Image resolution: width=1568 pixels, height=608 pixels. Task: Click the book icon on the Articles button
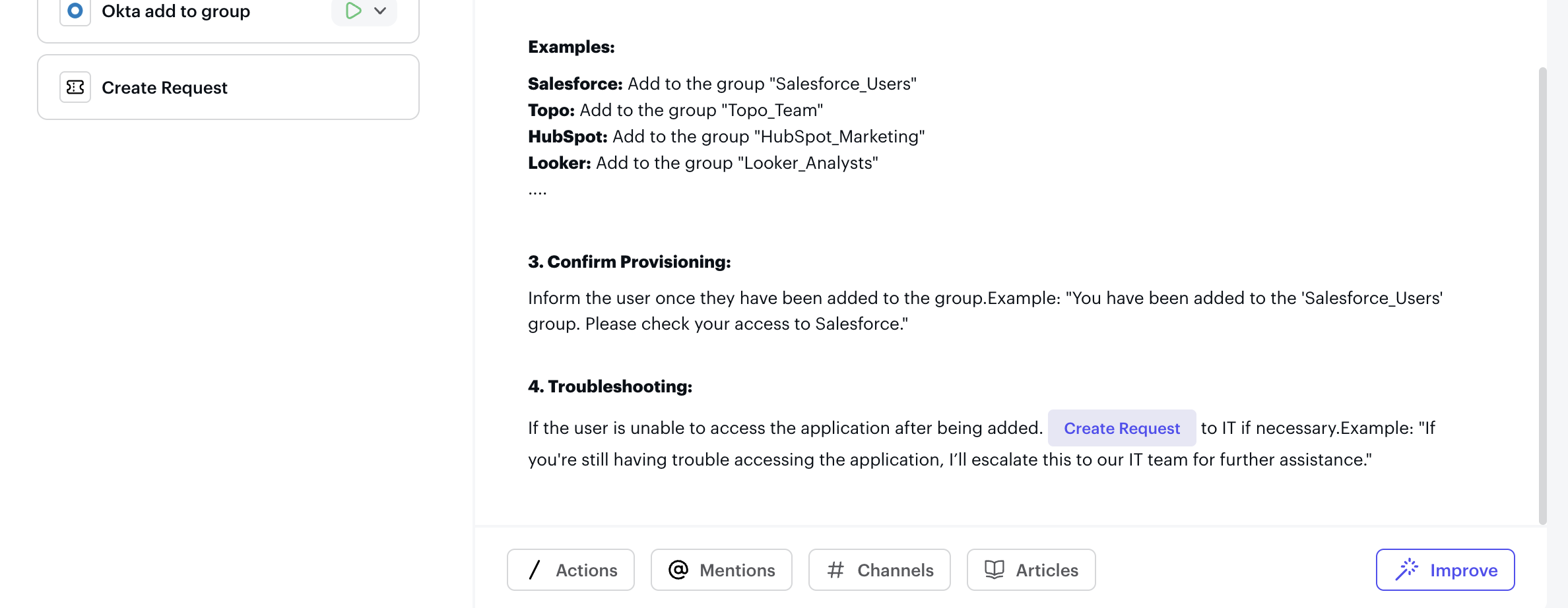click(x=994, y=570)
